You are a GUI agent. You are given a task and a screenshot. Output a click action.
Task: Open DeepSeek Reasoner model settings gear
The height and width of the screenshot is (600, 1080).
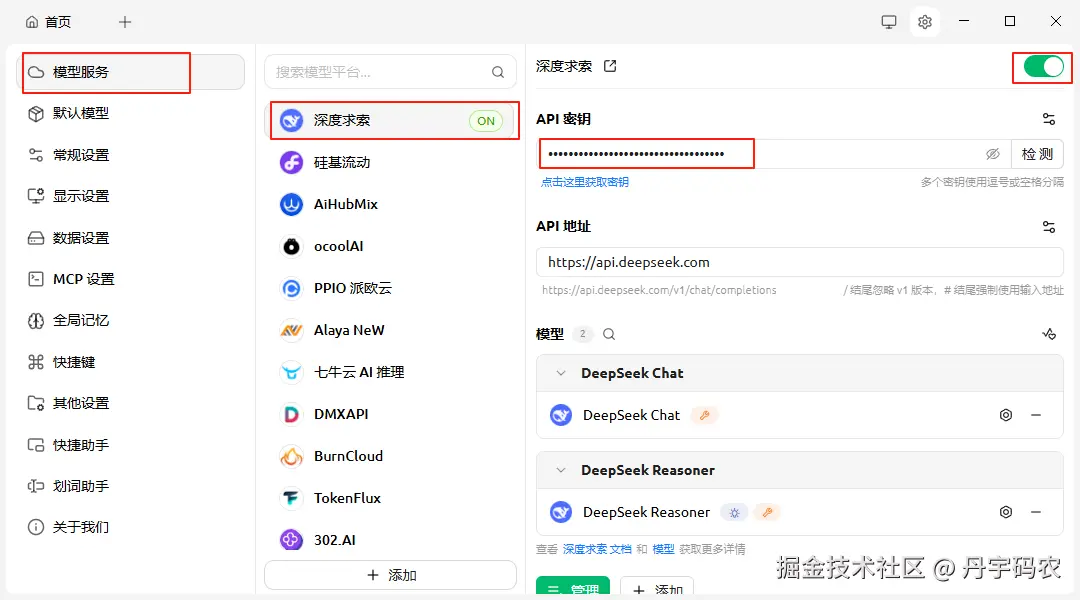click(x=1006, y=512)
